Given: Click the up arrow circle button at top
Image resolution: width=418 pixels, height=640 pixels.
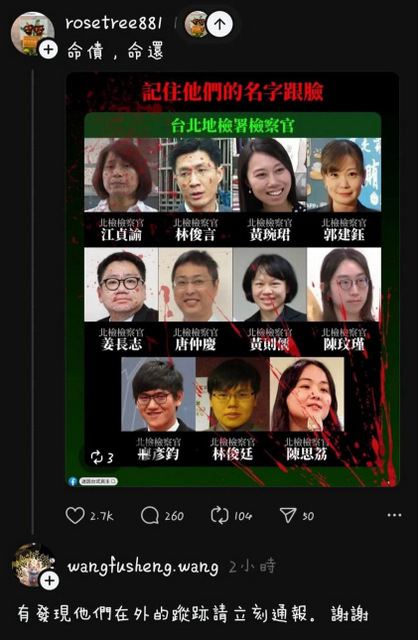Looking at the screenshot, I should (220, 24).
